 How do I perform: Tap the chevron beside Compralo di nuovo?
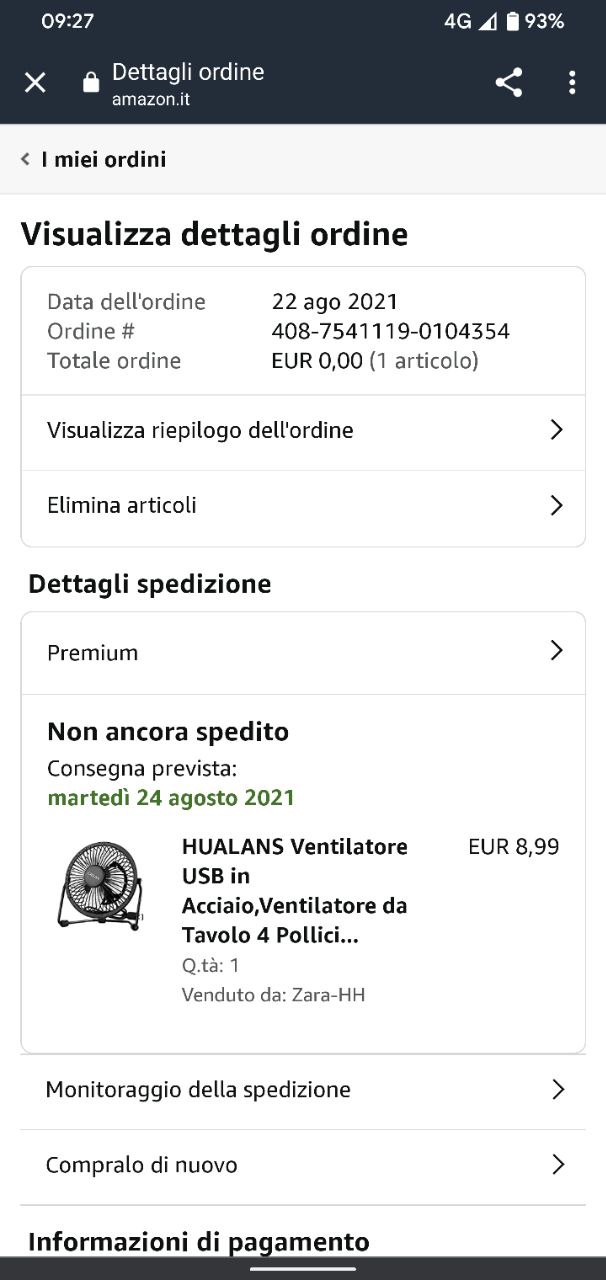click(x=558, y=1164)
